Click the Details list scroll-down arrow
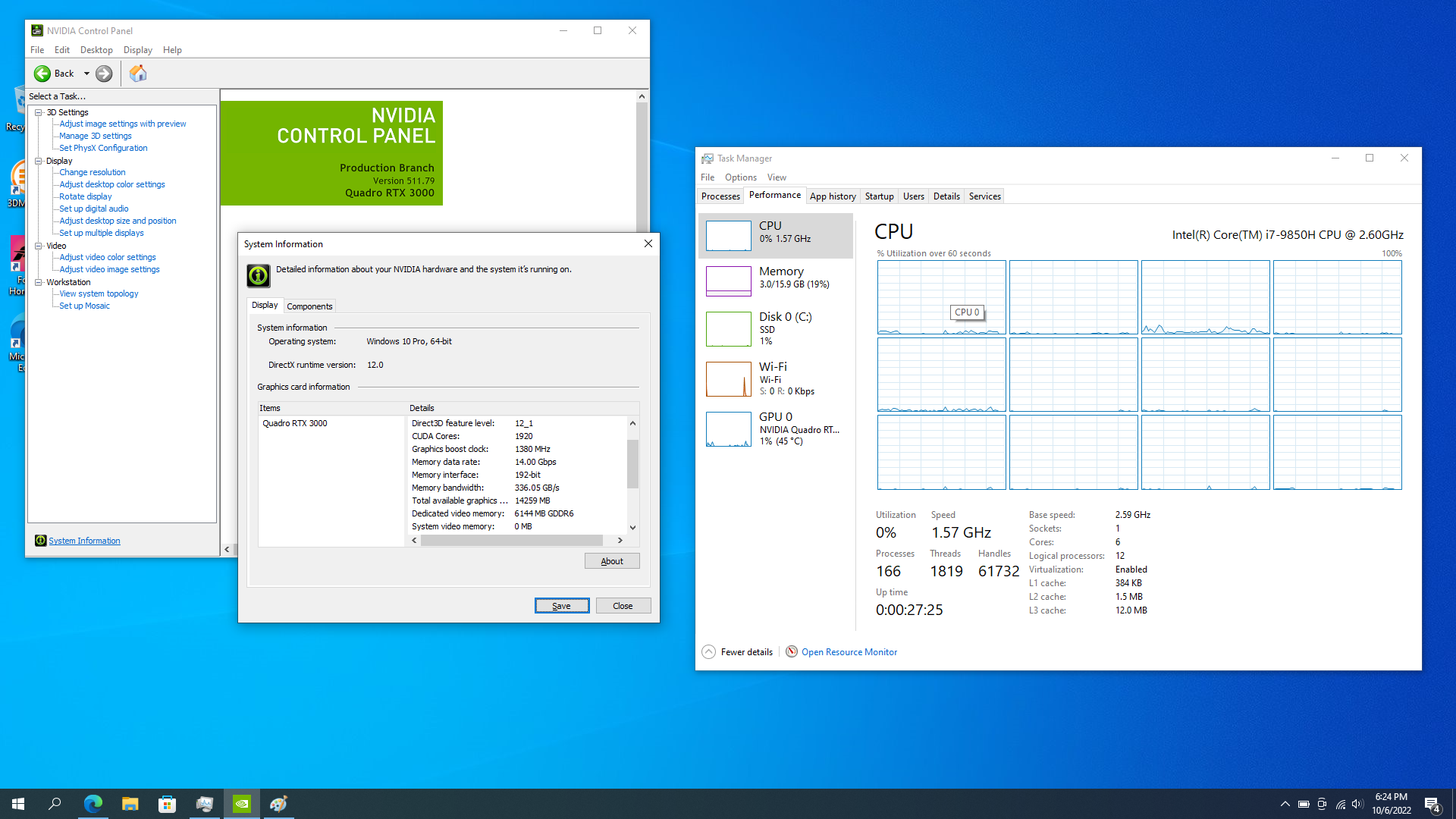1456x819 pixels. point(632,527)
